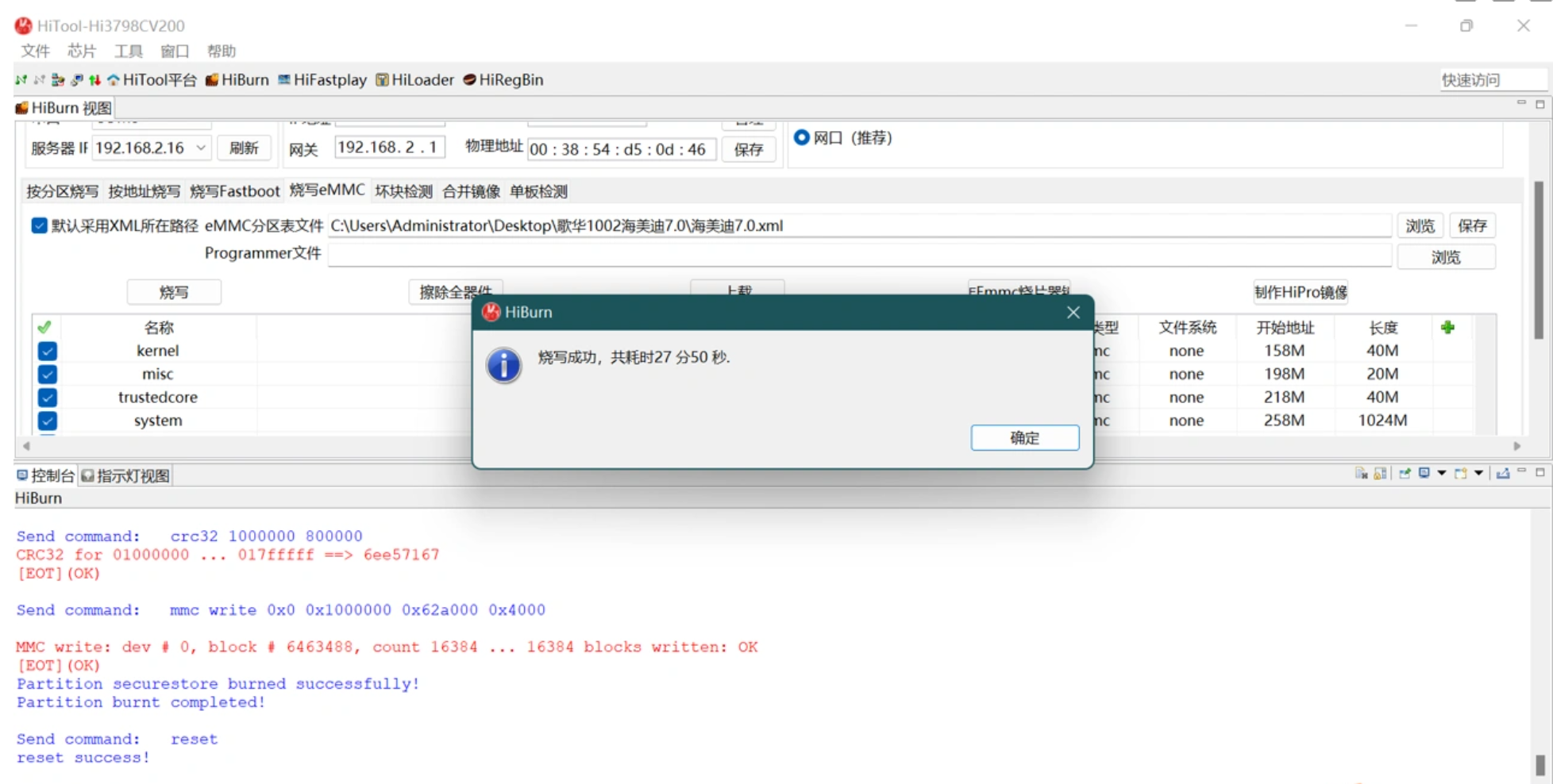Viewport: 1553px width, 784px height.
Task: Launch the HiLoader tool
Action: 414,80
